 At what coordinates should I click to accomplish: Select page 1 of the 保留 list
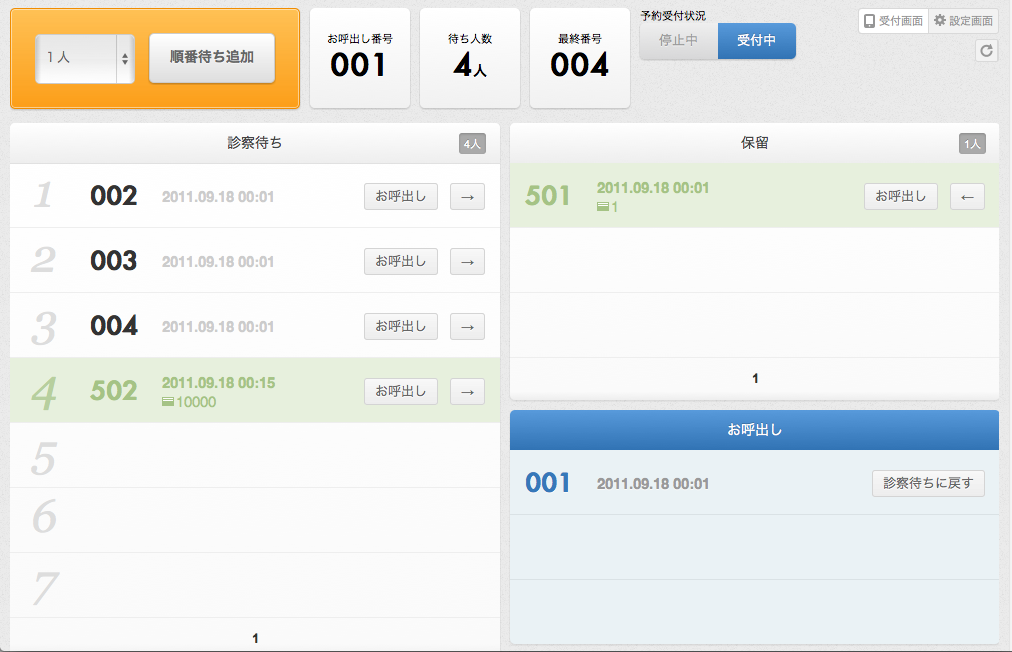coord(755,378)
